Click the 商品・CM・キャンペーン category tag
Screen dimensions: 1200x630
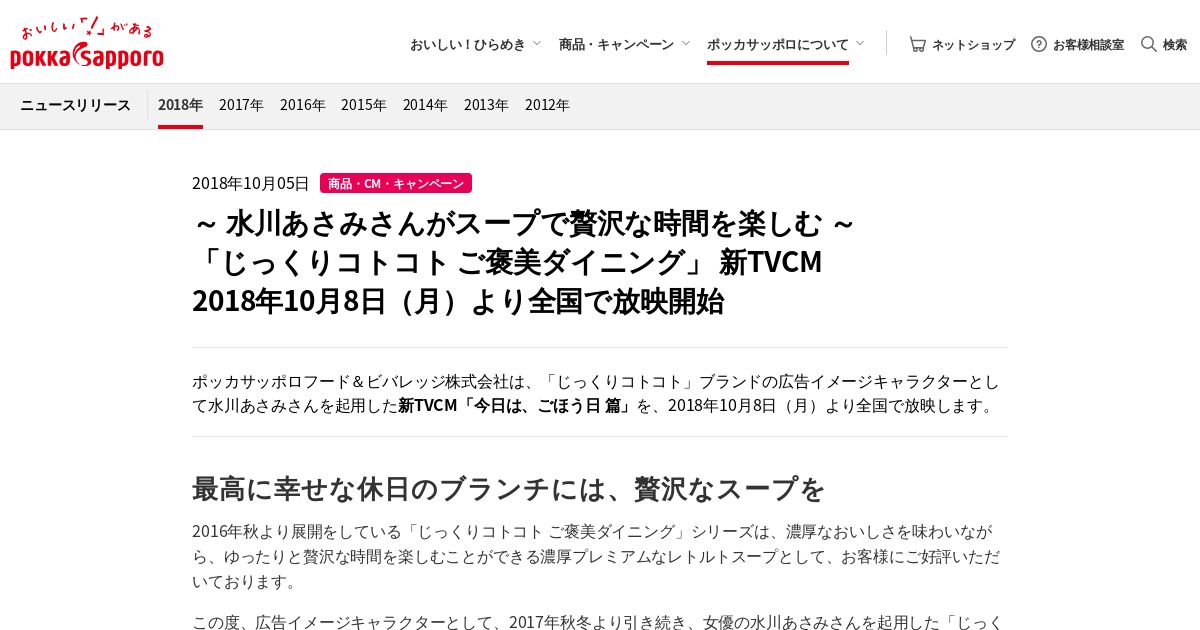[396, 183]
